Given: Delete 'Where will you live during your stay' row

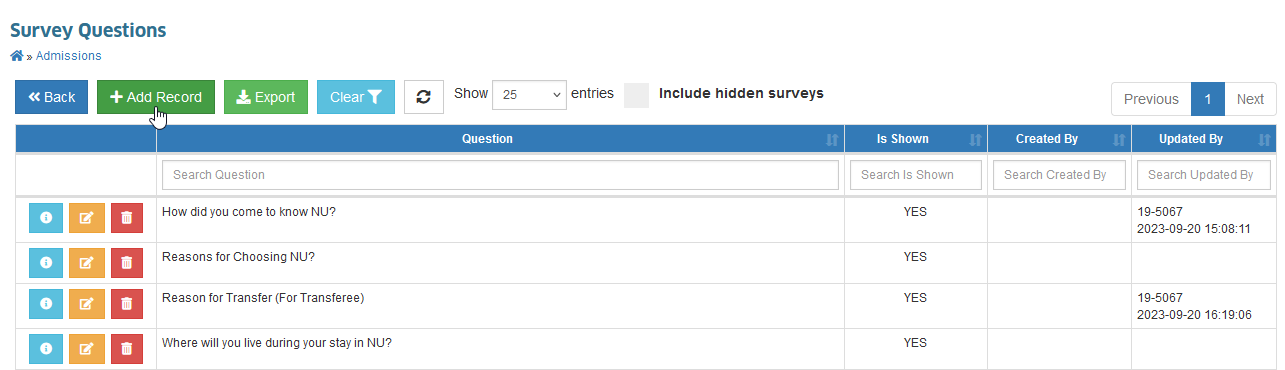Looking at the screenshot, I should pyautogui.click(x=126, y=349).
